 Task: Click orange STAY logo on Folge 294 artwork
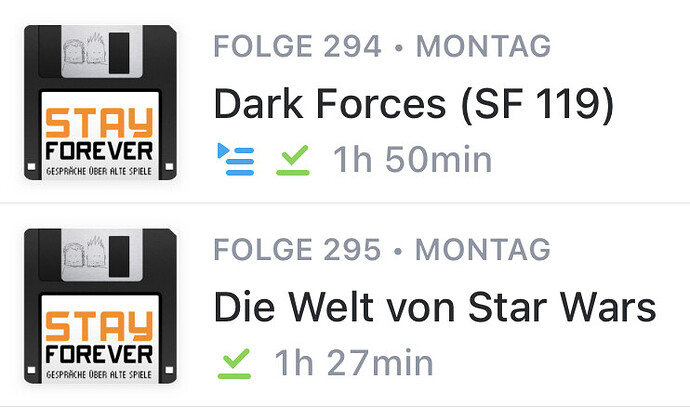coord(99,123)
